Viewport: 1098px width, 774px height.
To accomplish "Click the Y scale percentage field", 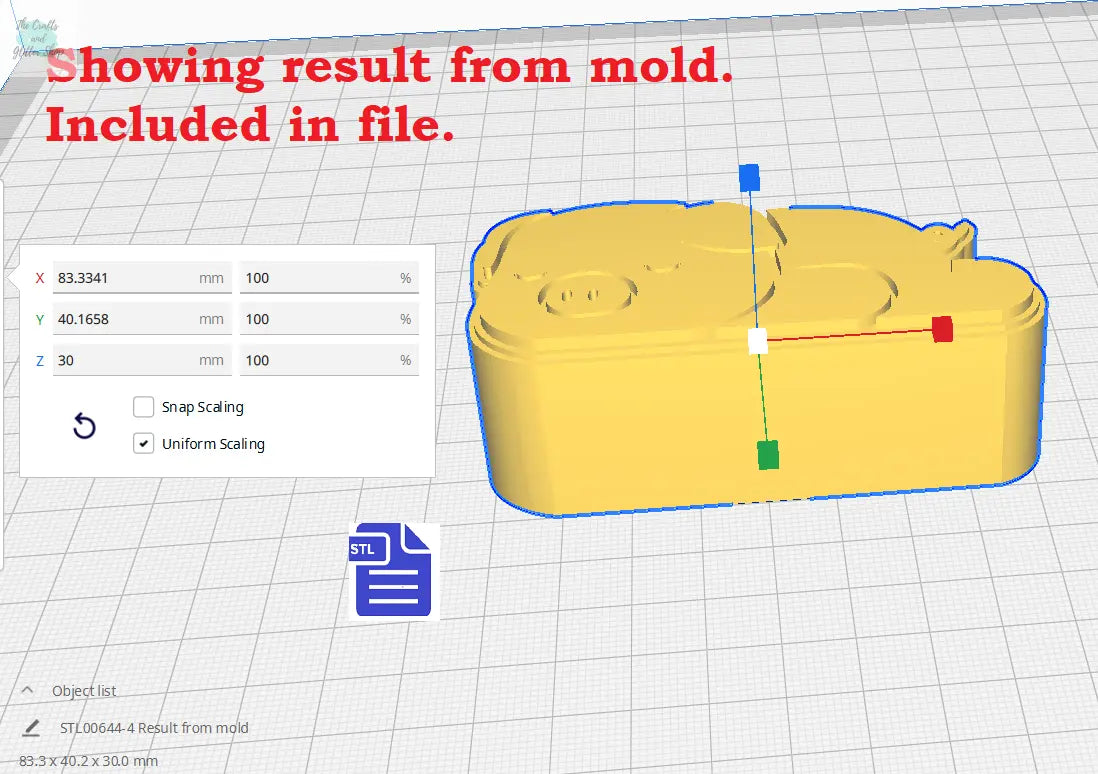I will point(318,319).
